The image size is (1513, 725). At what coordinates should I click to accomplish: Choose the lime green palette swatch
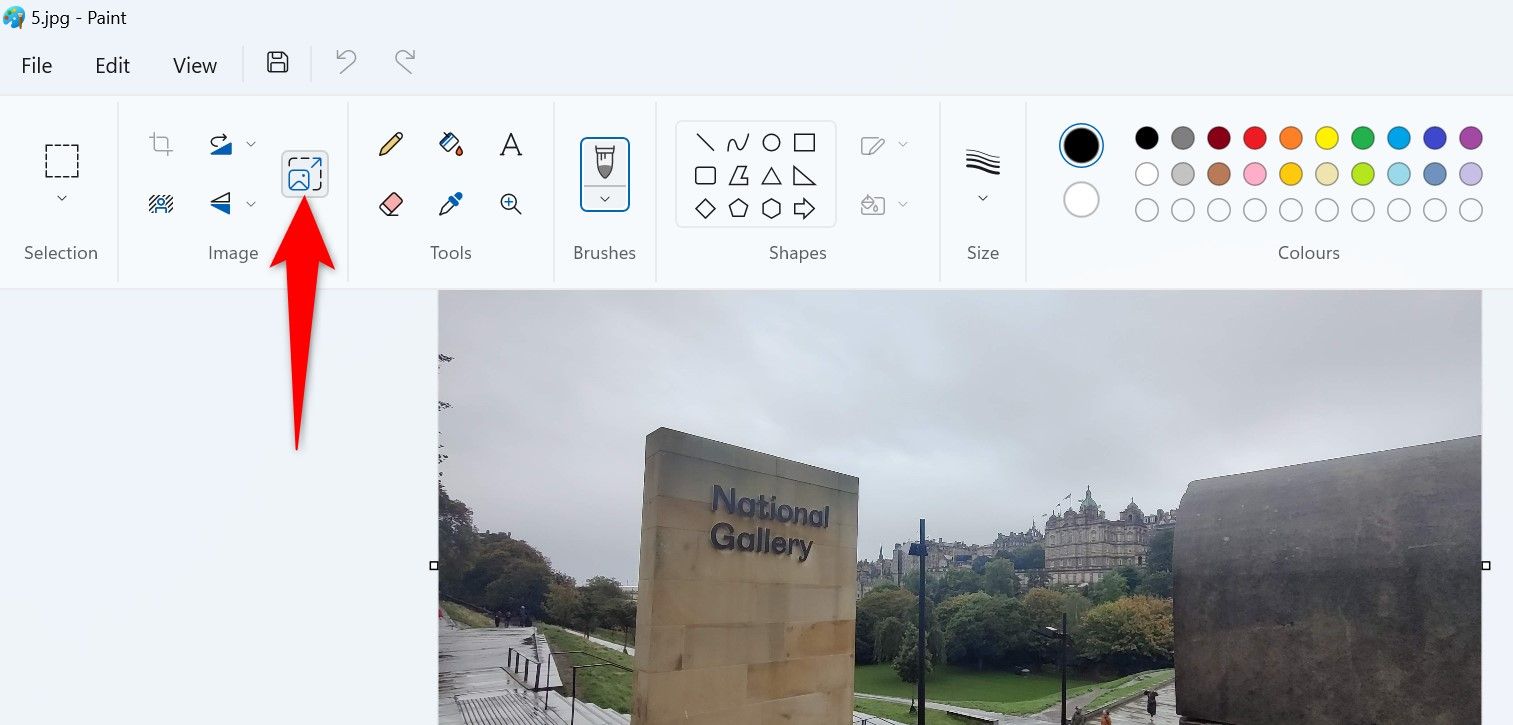pos(1363,174)
